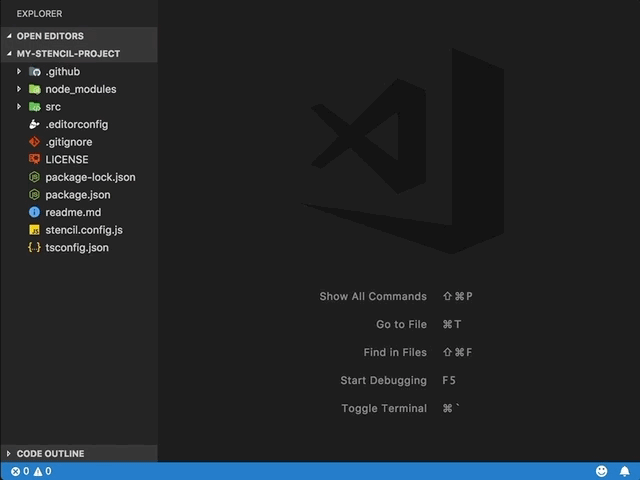Expand the src folder arrow

tap(19, 107)
